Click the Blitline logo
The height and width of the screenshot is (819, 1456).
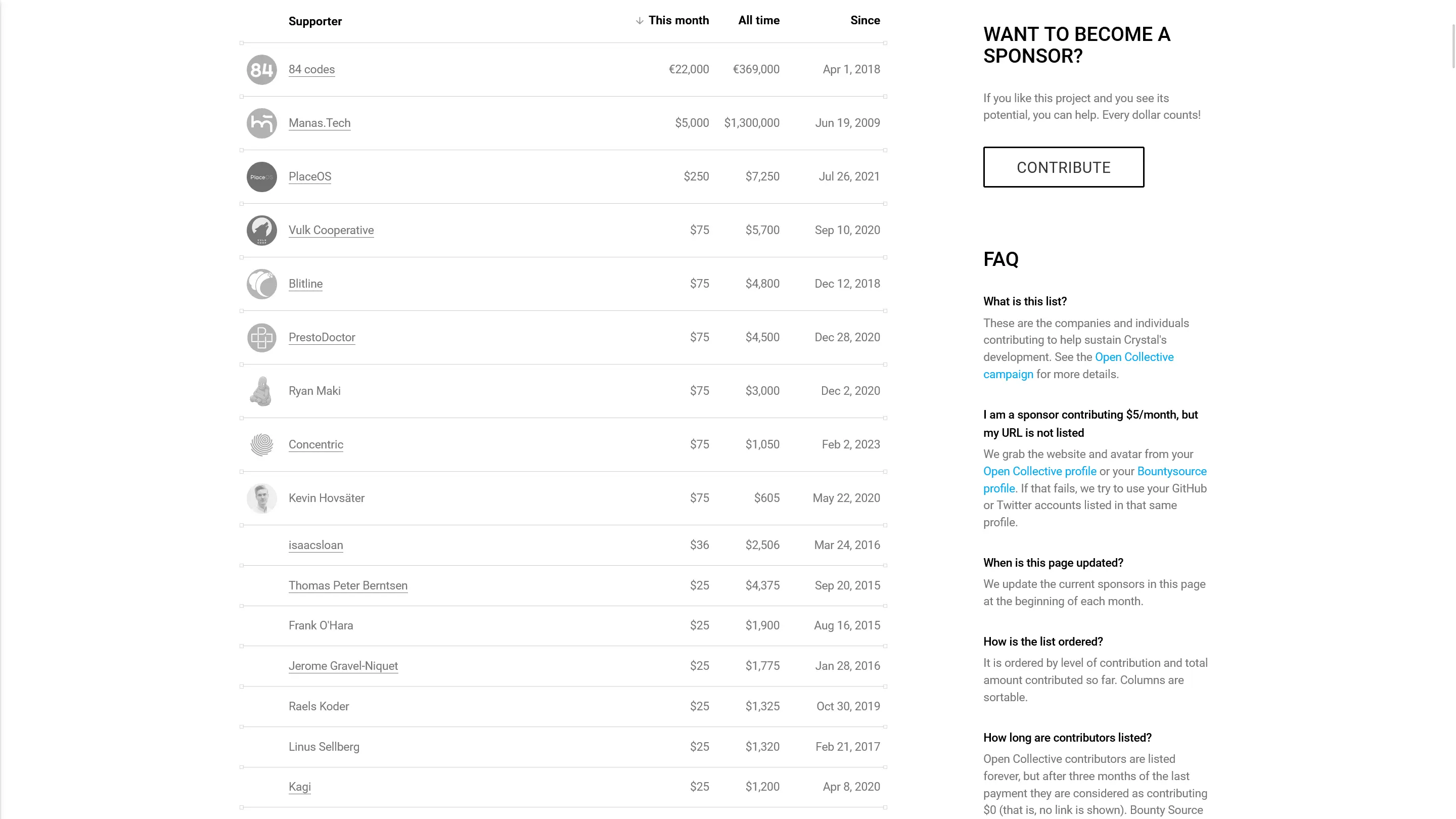(261, 283)
